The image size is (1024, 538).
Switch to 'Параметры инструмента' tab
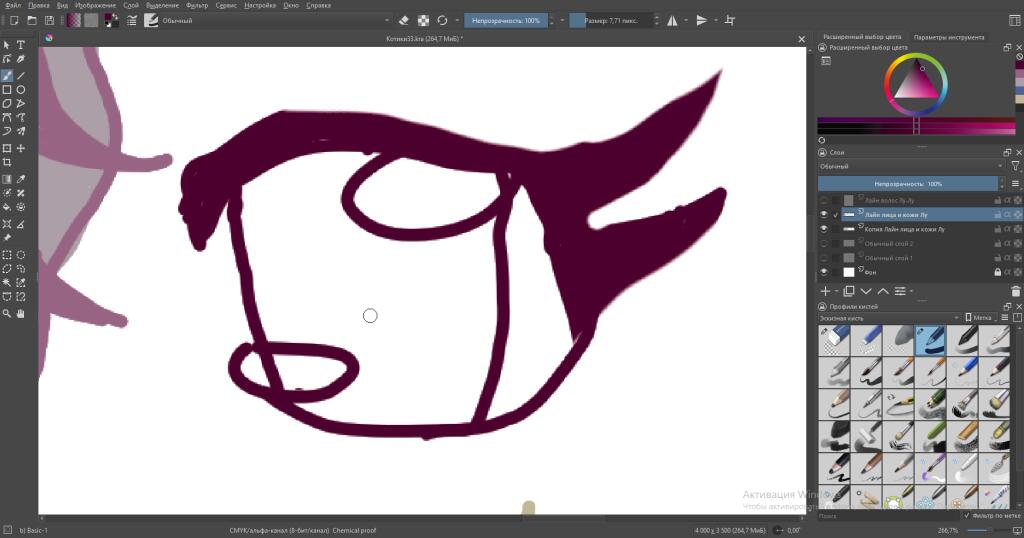coord(948,37)
